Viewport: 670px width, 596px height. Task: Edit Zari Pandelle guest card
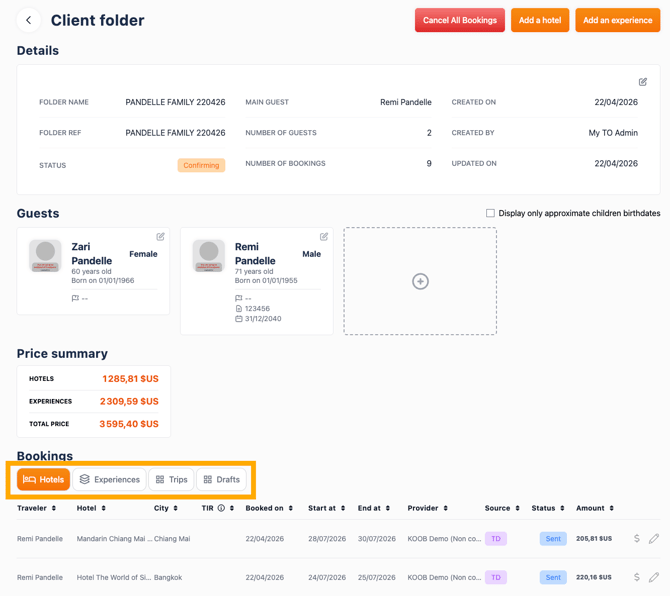(x=160, y=237)
